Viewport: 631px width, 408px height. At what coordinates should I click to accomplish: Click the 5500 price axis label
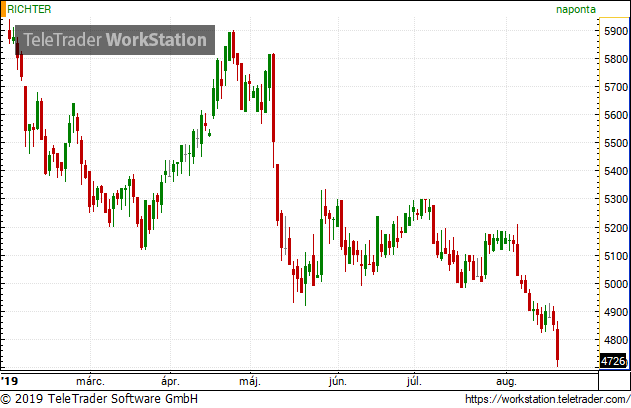[x=616, y=143]
